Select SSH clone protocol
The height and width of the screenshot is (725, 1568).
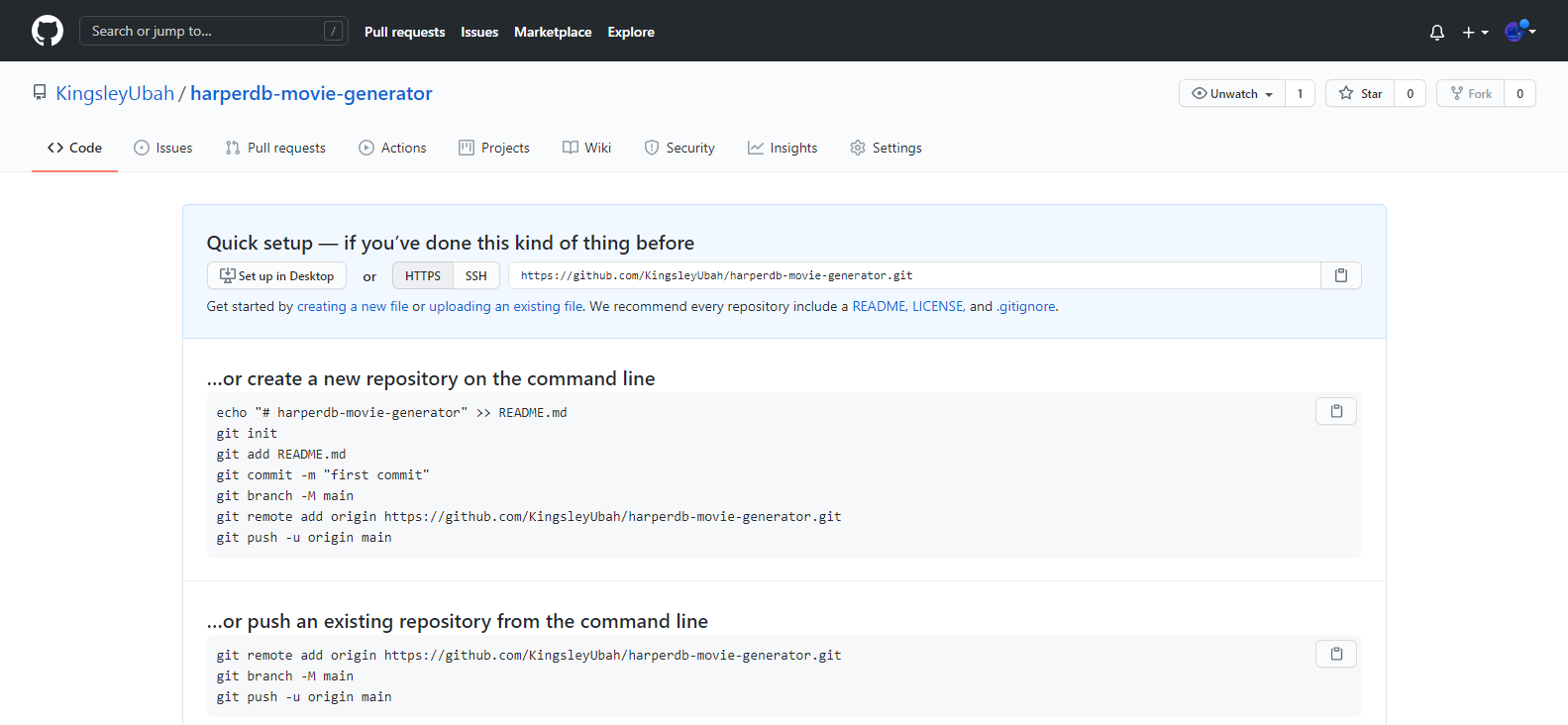click(x=476, y=275)
